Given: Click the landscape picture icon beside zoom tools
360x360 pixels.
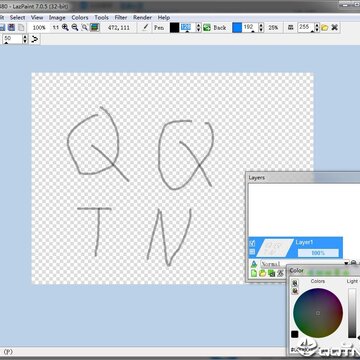Looking at the screenshot, I should click(x=95, y=28).
